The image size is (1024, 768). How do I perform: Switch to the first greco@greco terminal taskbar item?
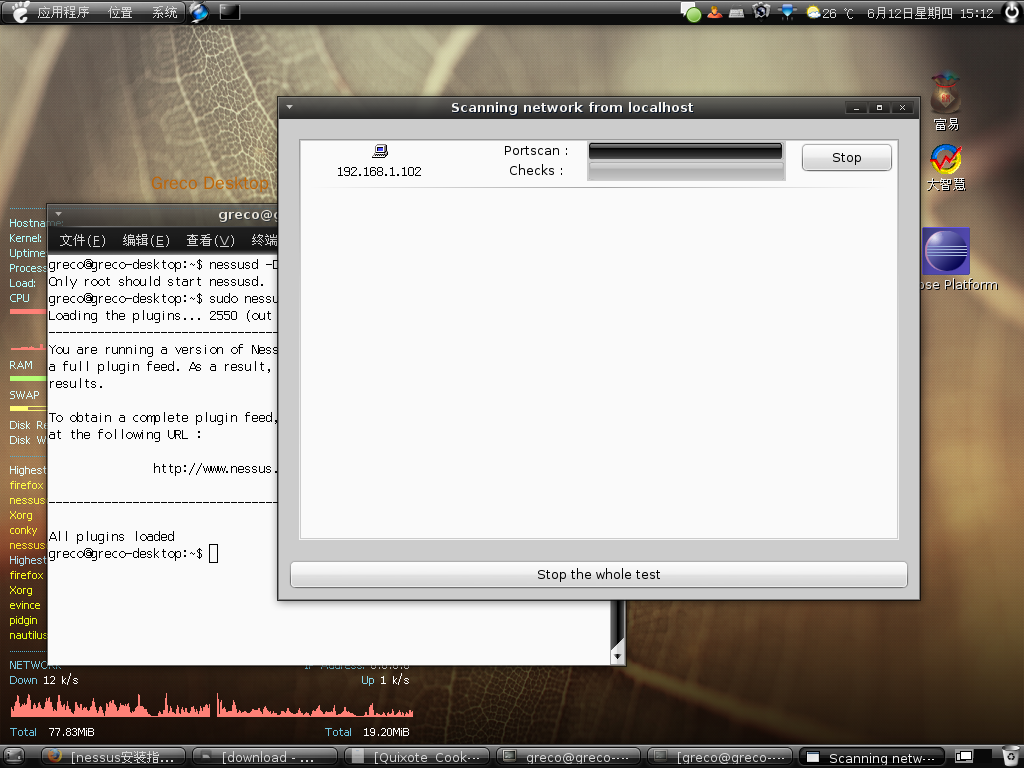coord(568,757)
